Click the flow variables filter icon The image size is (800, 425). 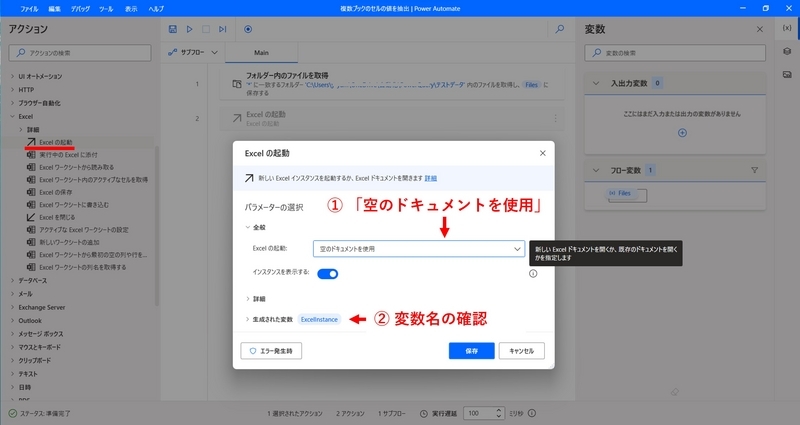[754, 170]
